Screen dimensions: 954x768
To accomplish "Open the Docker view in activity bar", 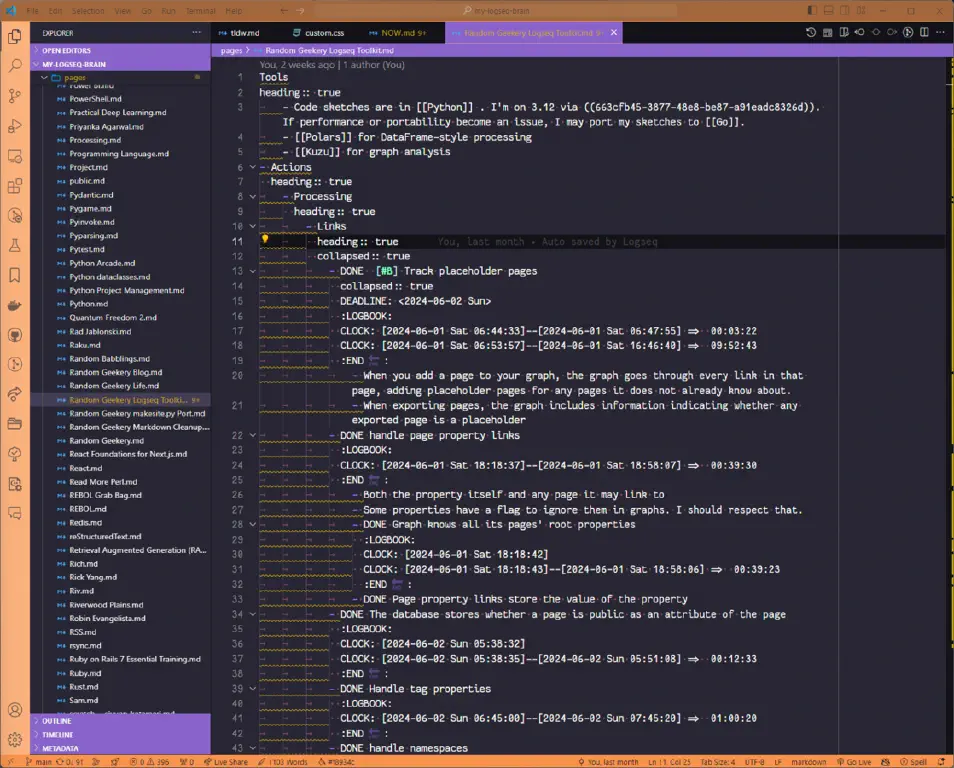I will tap(15, 305).
